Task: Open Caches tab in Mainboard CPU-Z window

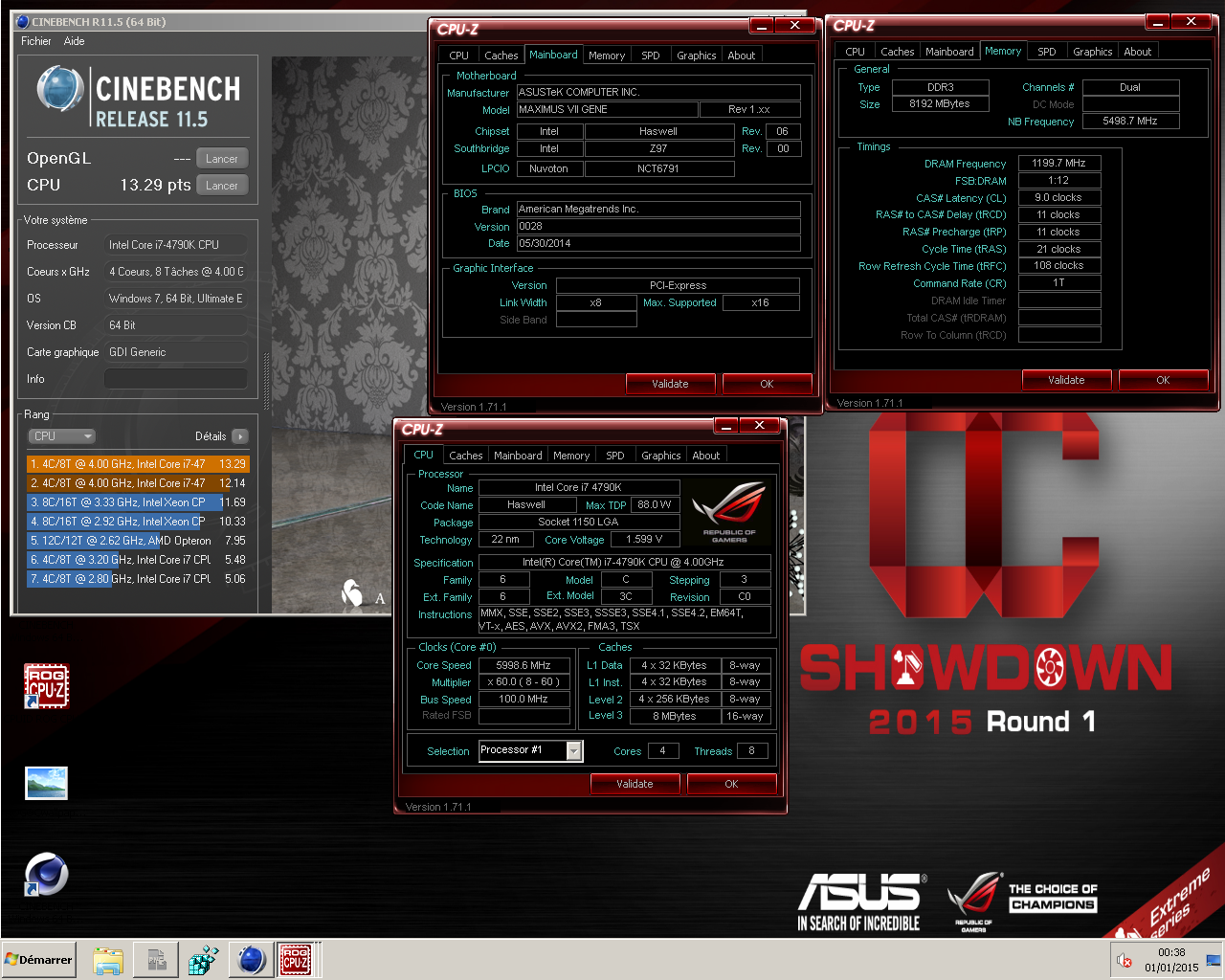Action: (501, 56)
